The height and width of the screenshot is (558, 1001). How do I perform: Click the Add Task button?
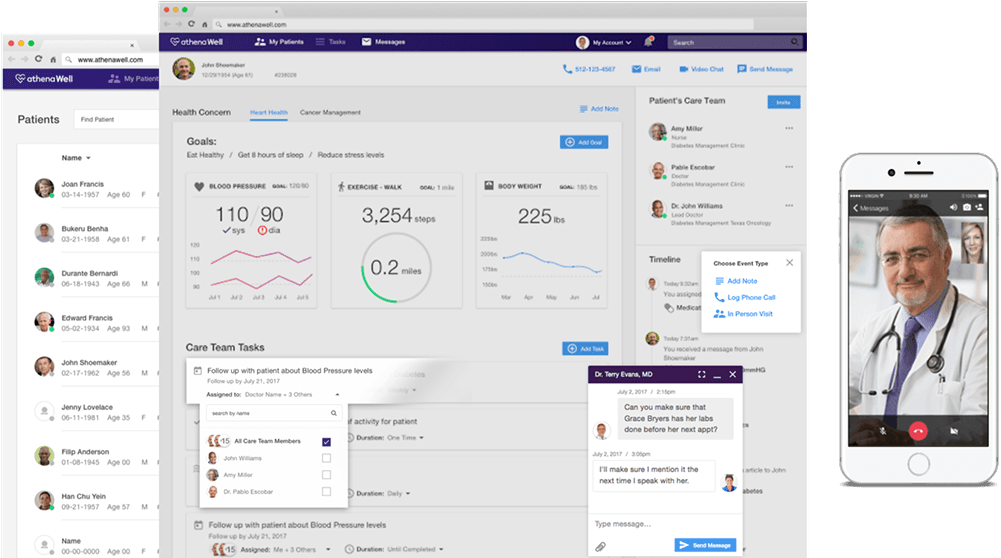[585, 349]
